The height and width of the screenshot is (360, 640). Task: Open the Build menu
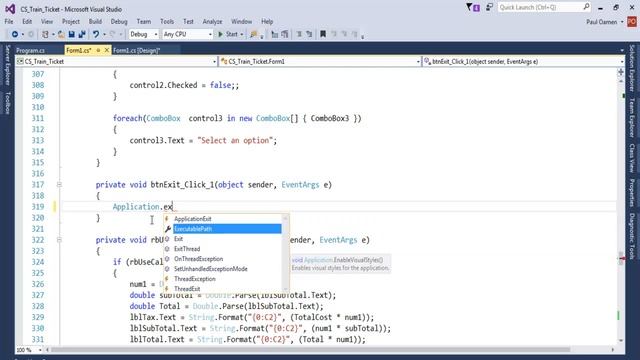[95, 21]
